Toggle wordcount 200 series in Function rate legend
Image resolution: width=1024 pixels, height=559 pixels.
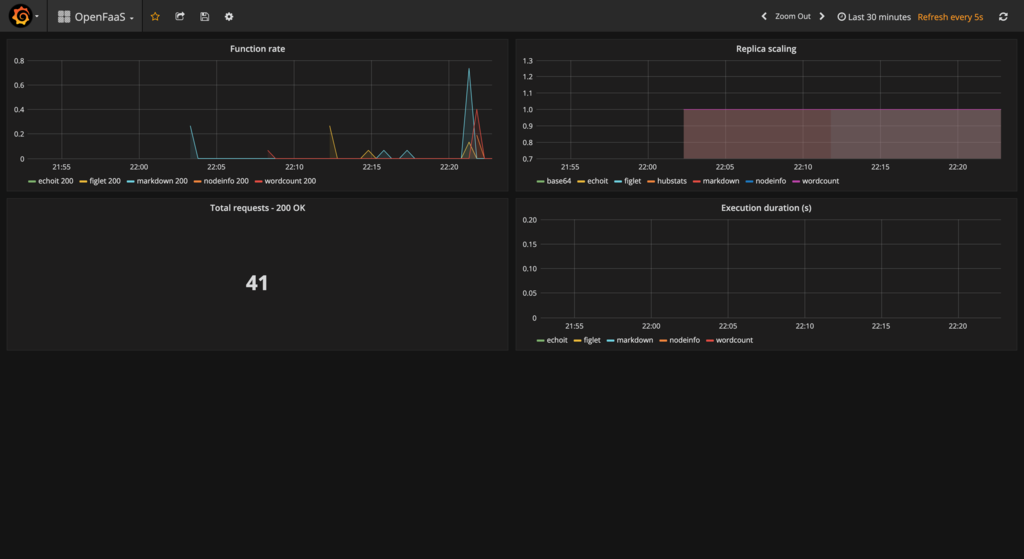pos(285,181)
